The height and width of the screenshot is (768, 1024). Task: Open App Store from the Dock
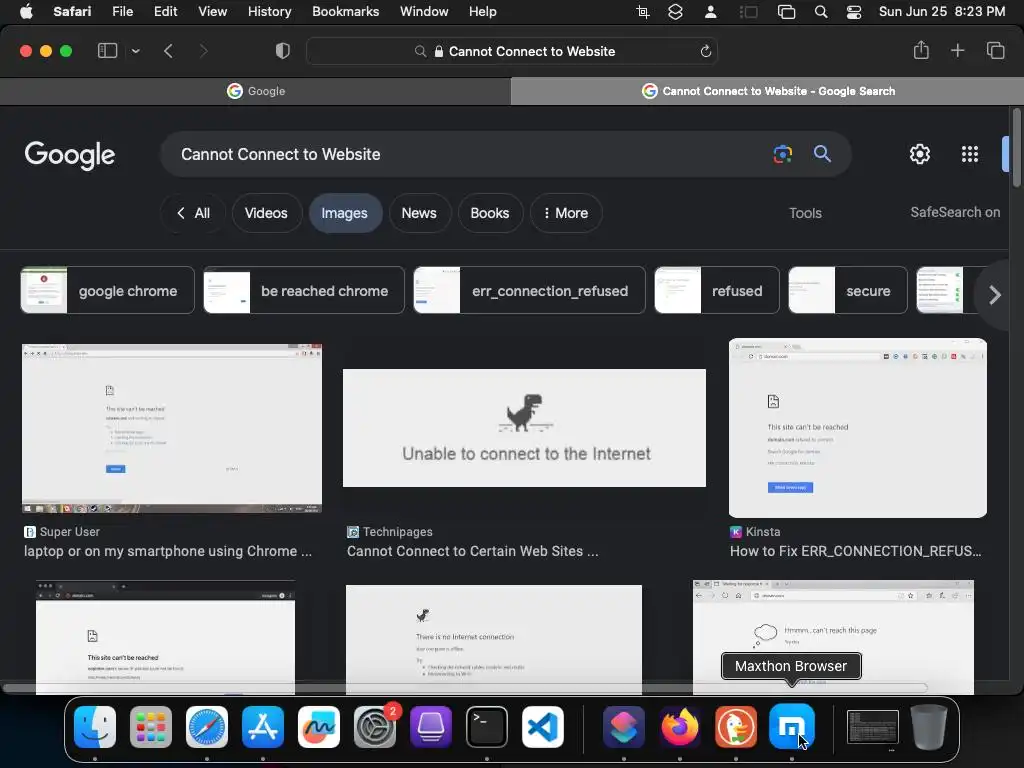click(263, 727)
